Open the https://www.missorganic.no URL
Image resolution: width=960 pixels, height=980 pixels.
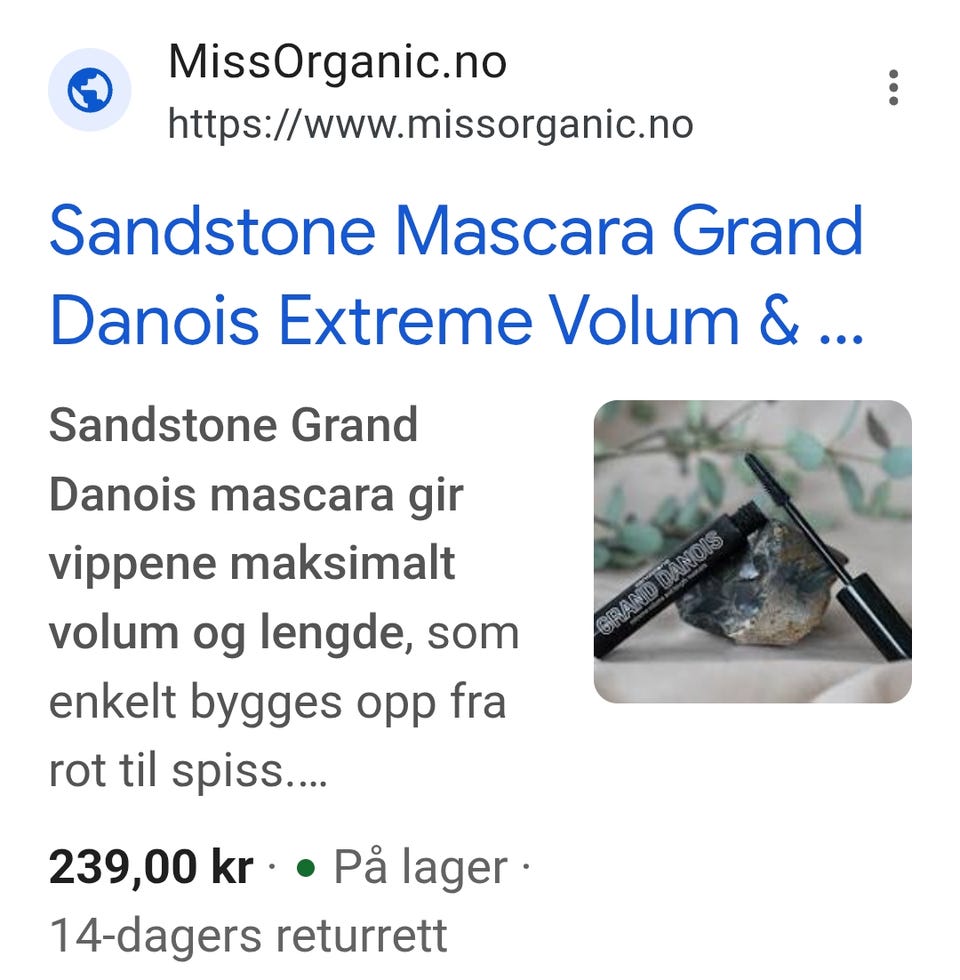[x=431, y=124]
